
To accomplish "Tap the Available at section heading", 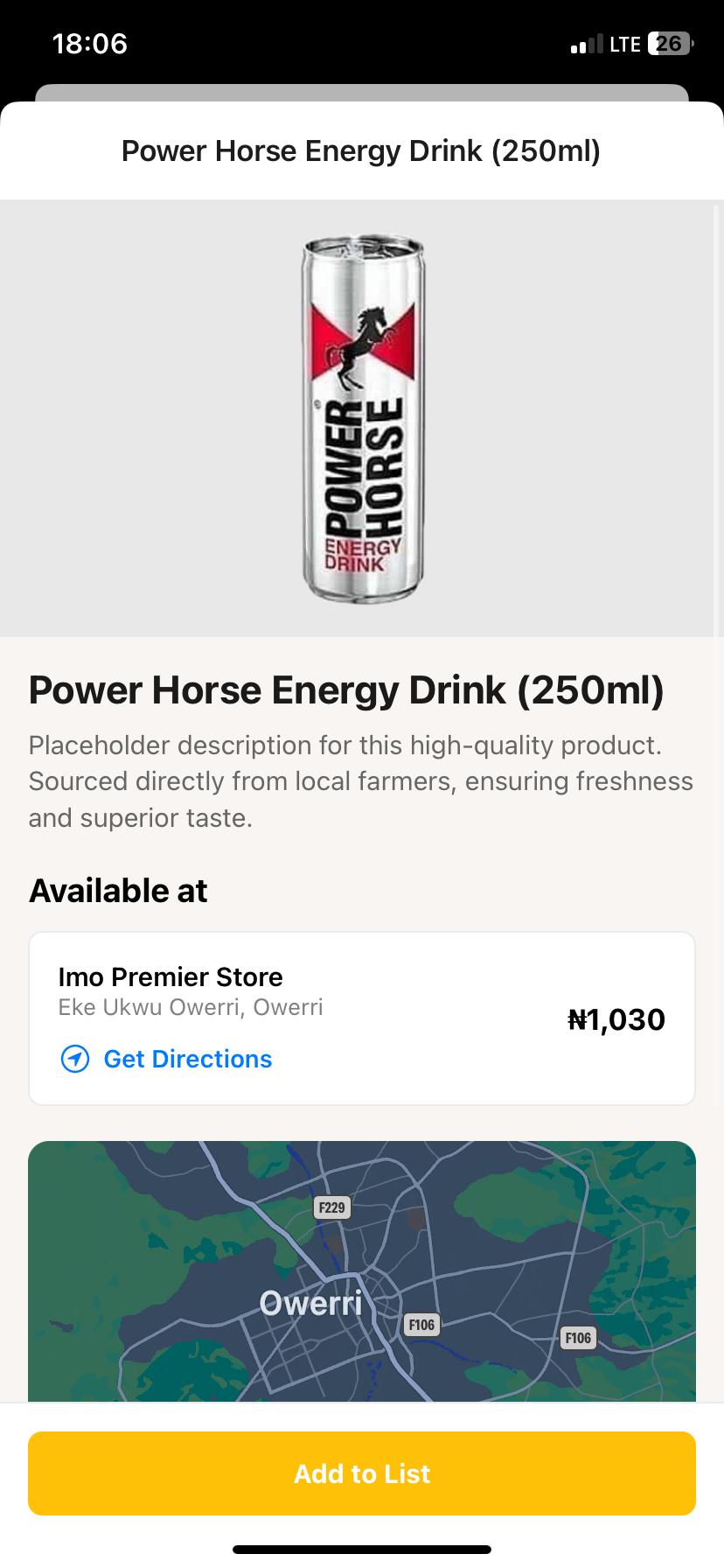I will click(x=118, y=891).
